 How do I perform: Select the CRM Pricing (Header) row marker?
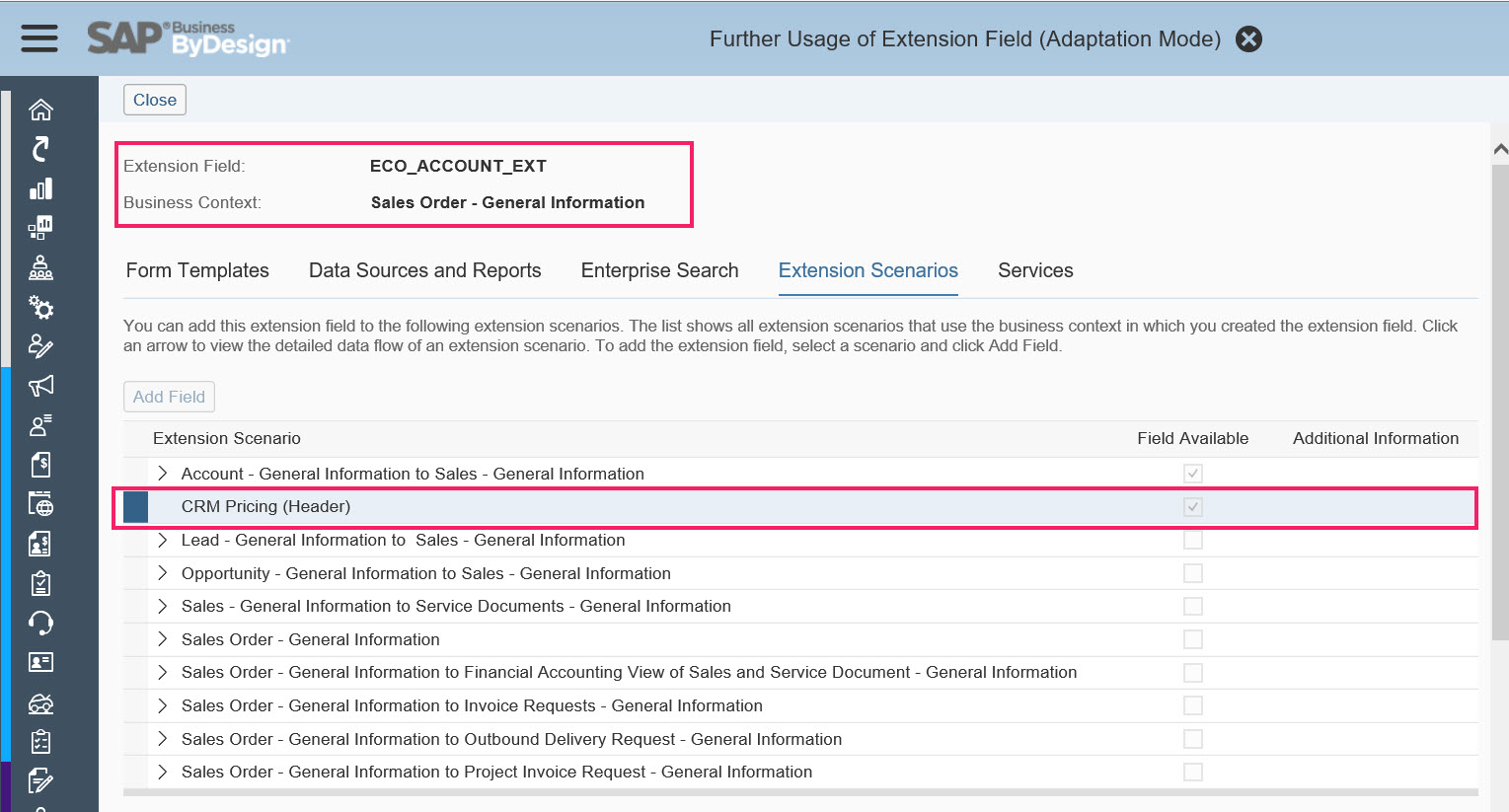[x=135, y=507]
